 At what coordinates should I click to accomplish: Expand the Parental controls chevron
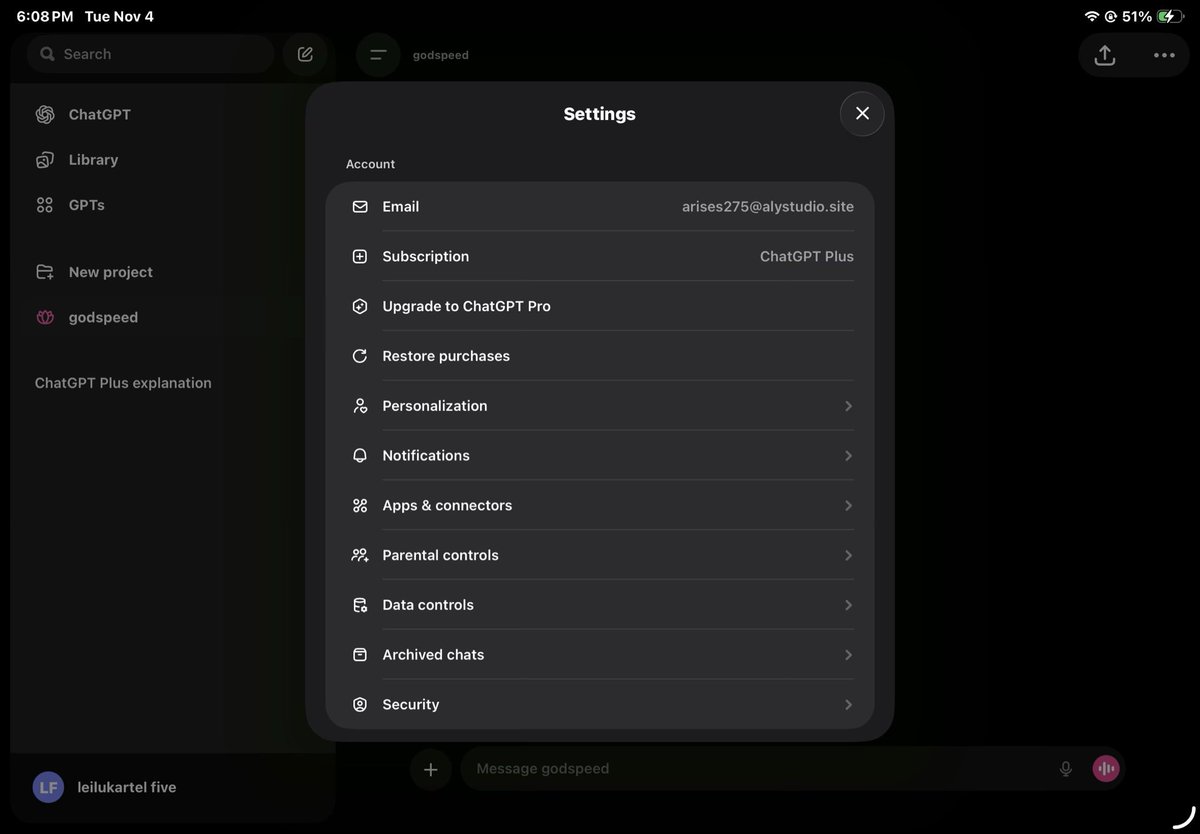848,555
